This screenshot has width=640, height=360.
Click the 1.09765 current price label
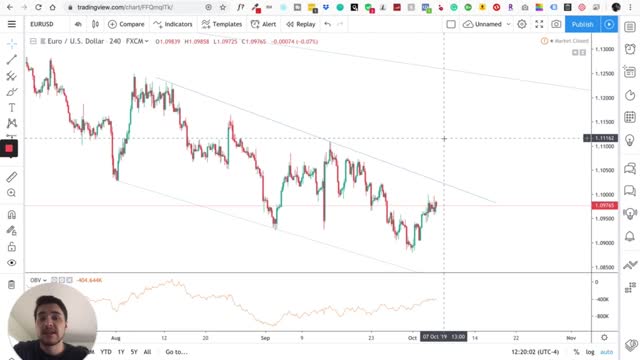click(x=604, y=205)
